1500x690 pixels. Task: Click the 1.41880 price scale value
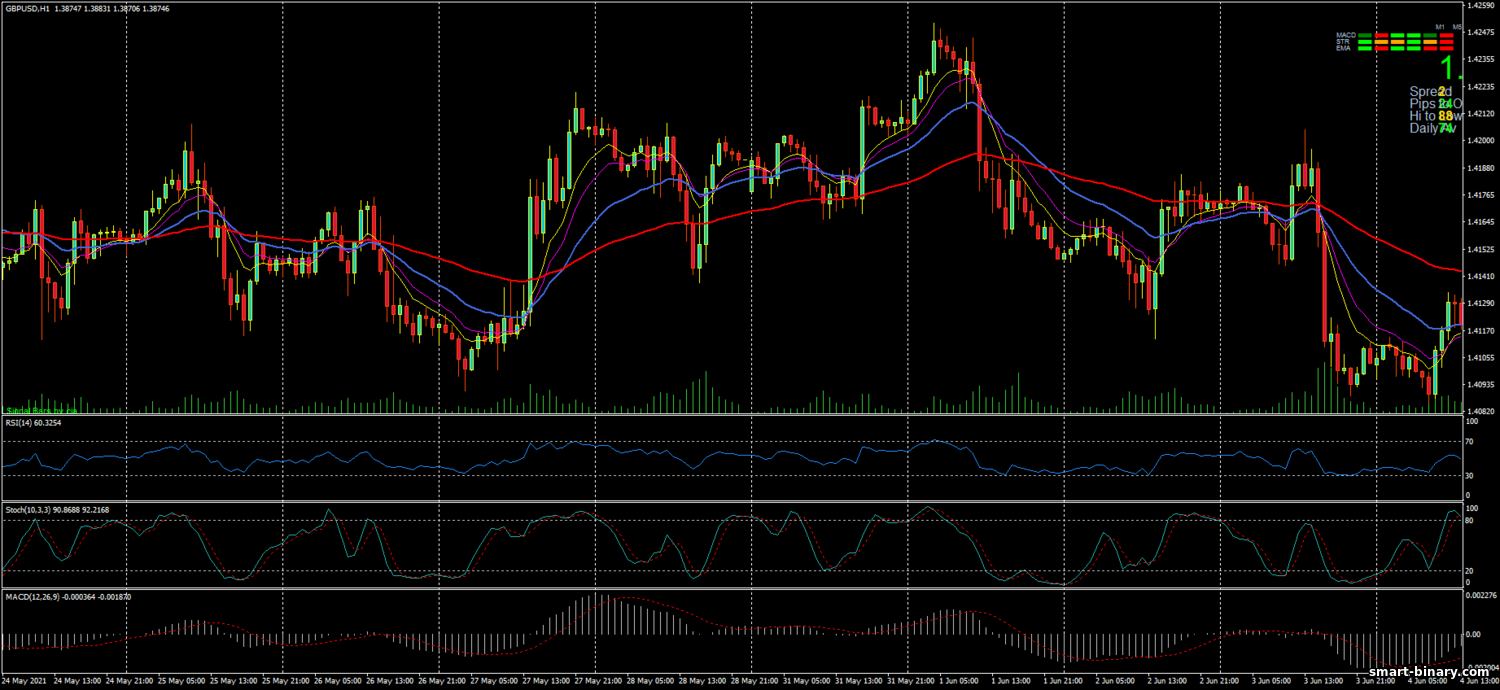(x=1481, y=167)
